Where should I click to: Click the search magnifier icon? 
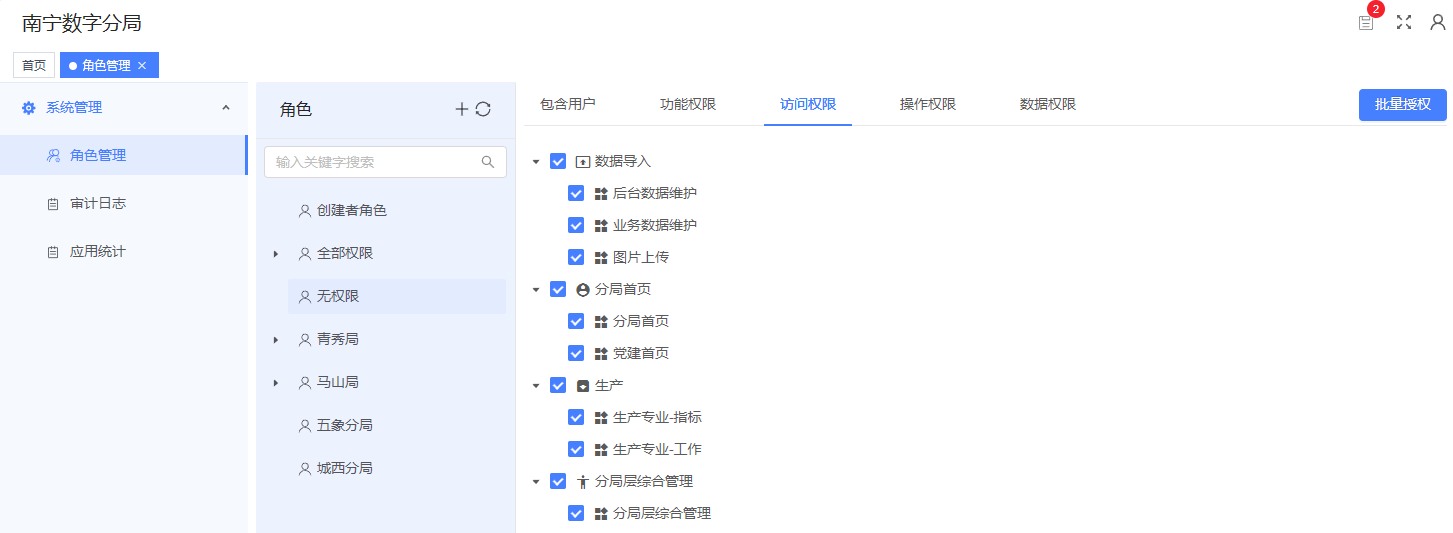click(x=488, y=162)
